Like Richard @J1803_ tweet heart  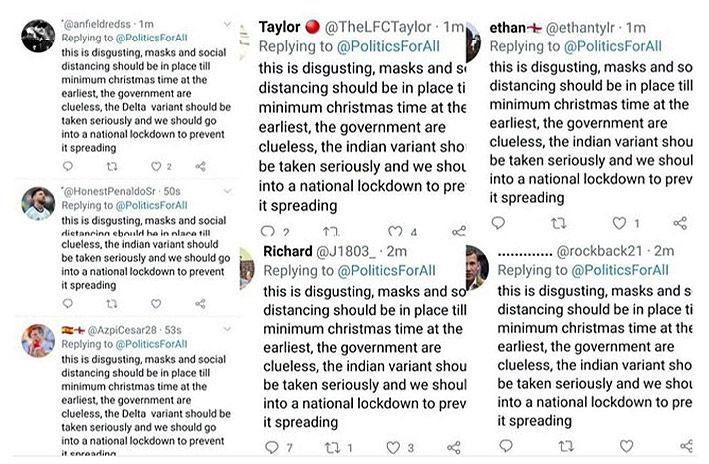(x=393, y=448)
